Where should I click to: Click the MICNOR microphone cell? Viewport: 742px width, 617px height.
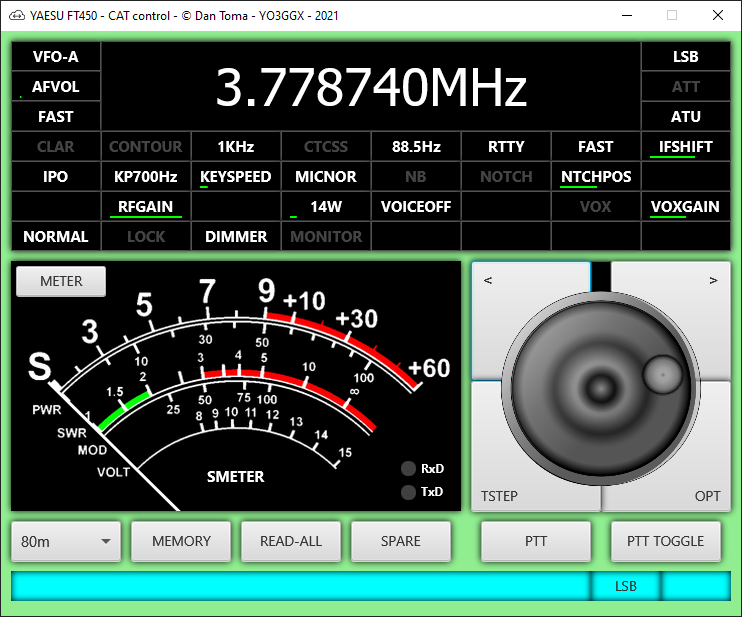click(x=326, y=176)
